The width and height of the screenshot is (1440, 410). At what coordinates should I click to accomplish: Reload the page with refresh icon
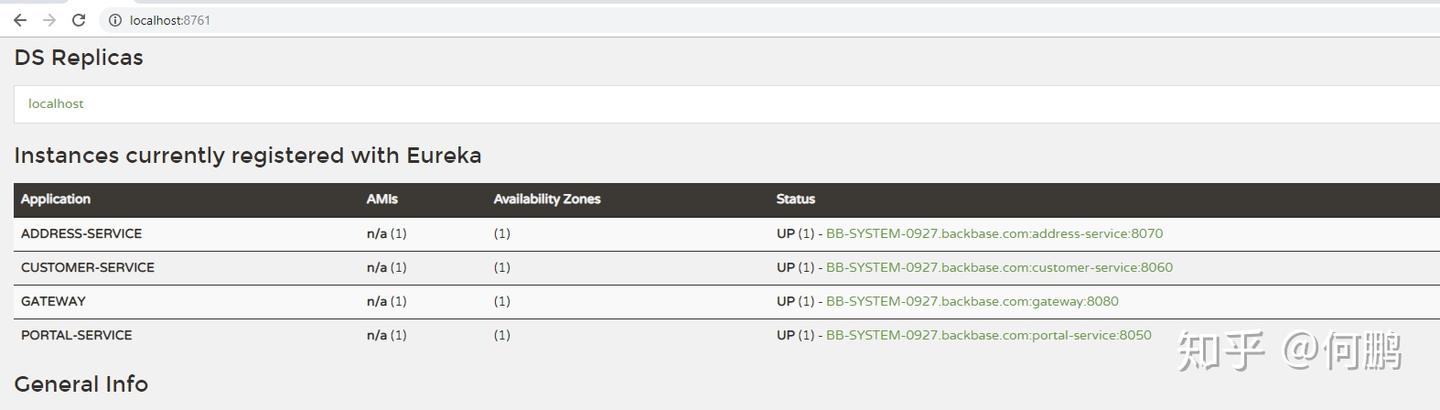[x=79, y=20]
